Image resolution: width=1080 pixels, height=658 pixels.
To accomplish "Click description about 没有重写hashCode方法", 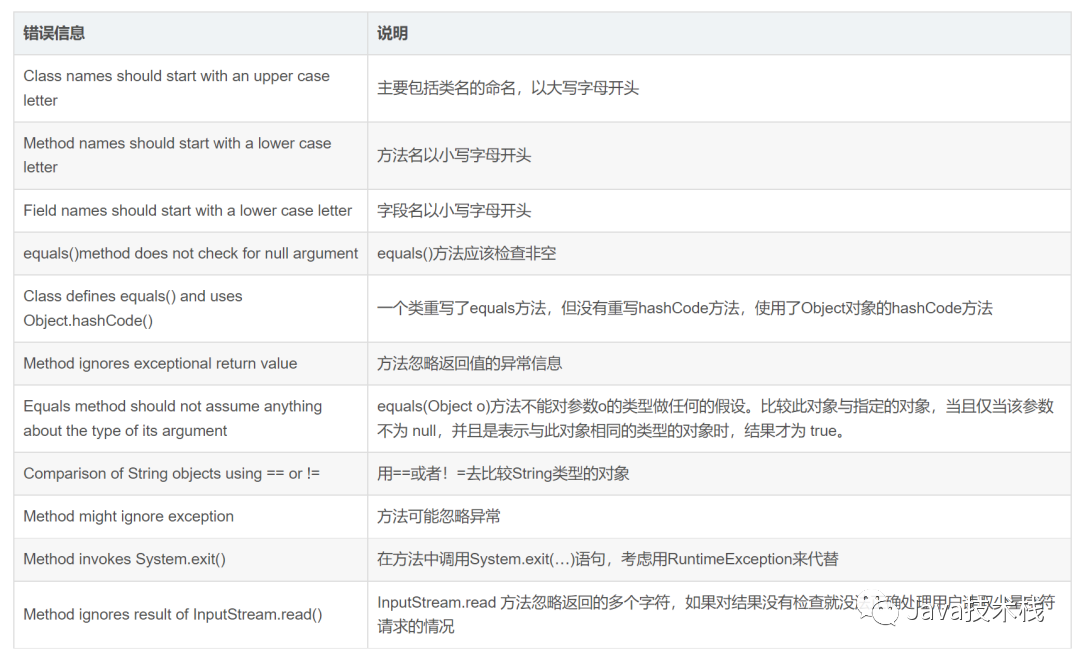I will click(x=719, y=308).
